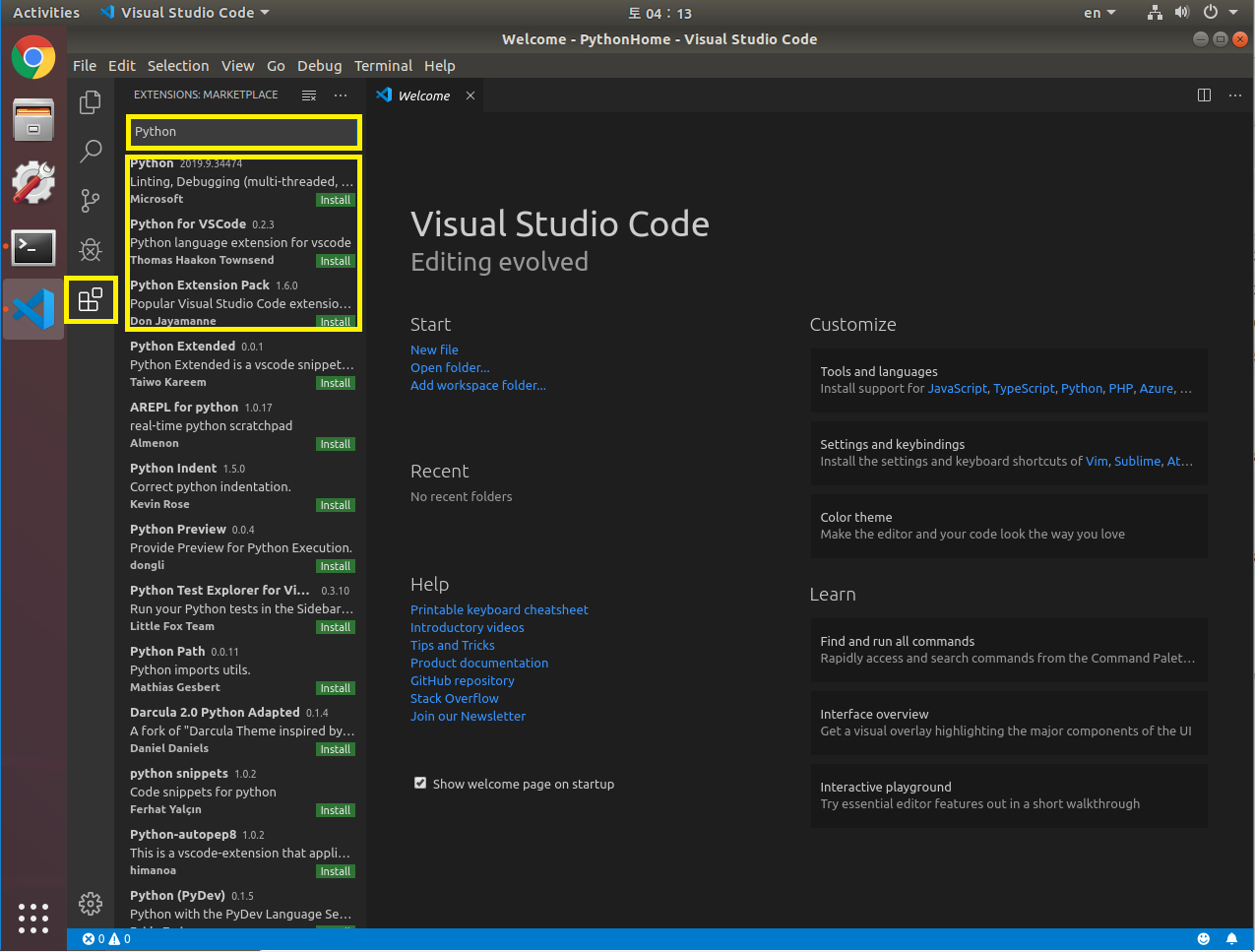This screenshot has height=952, width=1255.
Task: Launch Google Chrome from the dock
Action: click(33, 57)
